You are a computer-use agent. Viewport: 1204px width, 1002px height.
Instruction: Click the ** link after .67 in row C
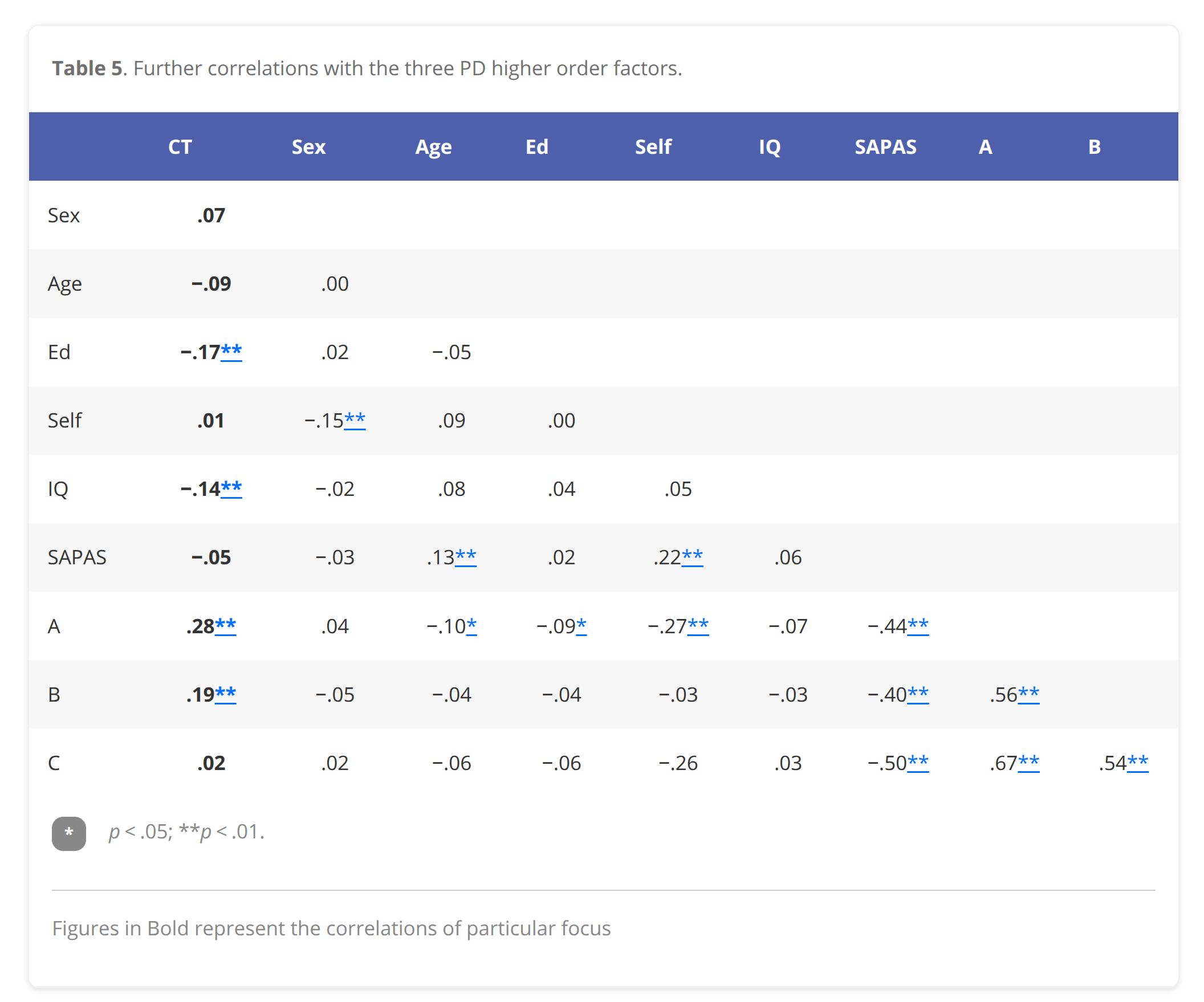tap(1028, 762)
